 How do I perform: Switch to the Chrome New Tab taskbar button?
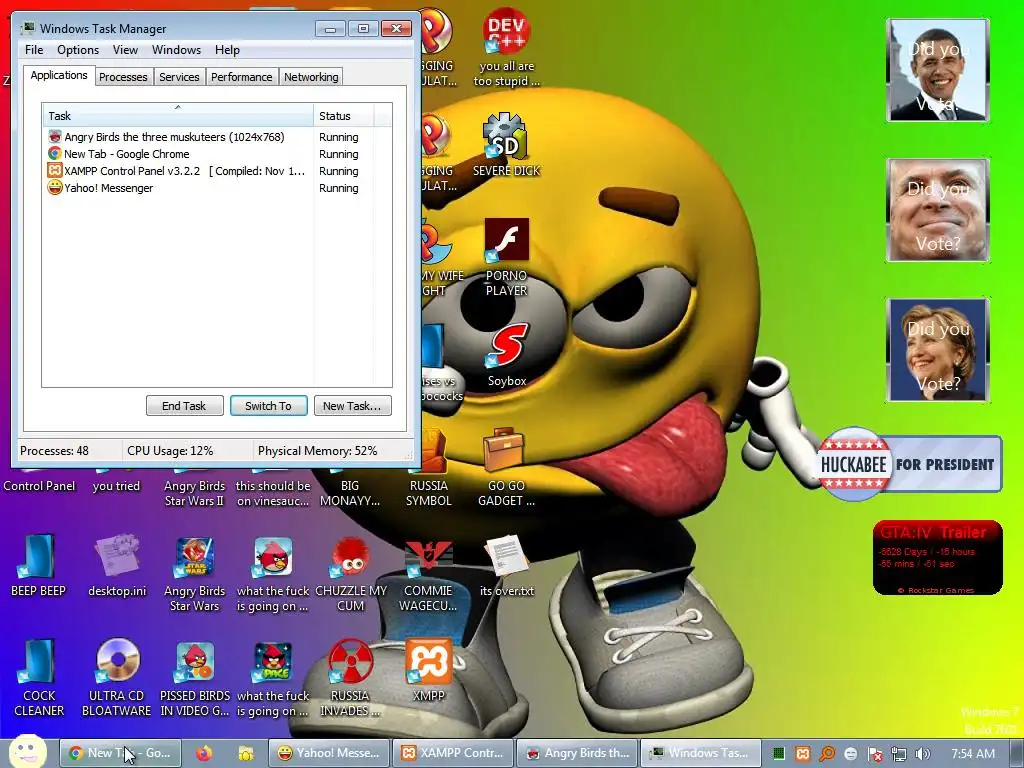point(120,753)
